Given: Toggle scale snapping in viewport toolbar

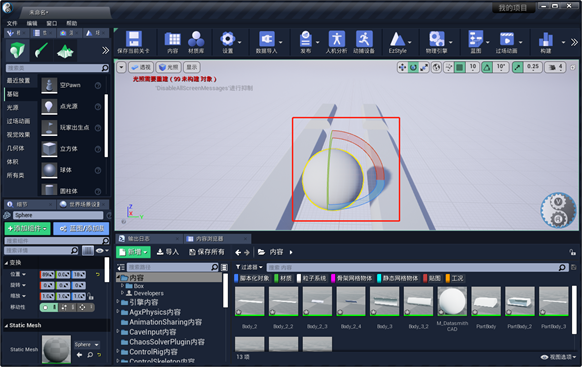Looking at the screenshot, I should (x=517, y=67).
